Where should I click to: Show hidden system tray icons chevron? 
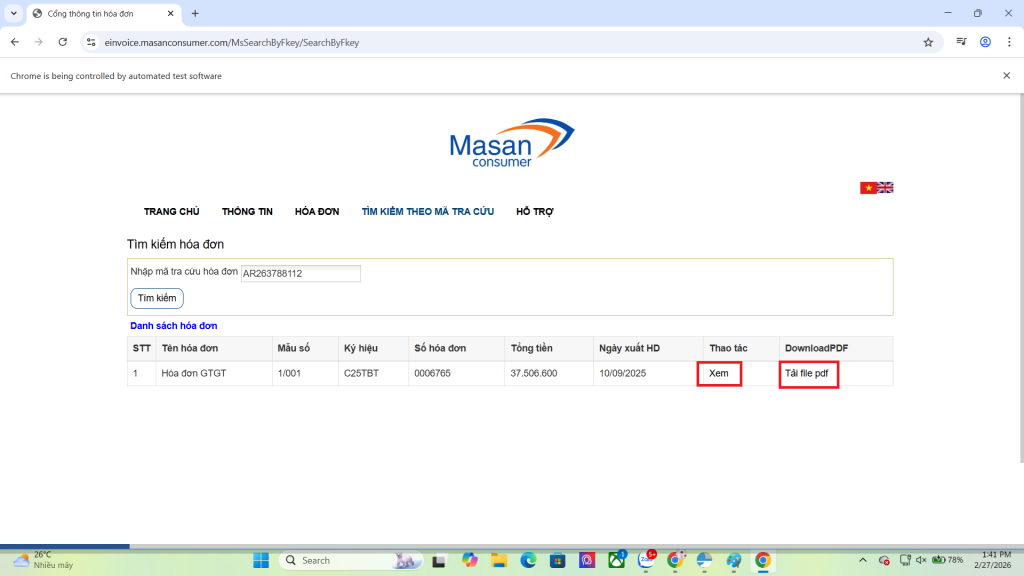863,560
